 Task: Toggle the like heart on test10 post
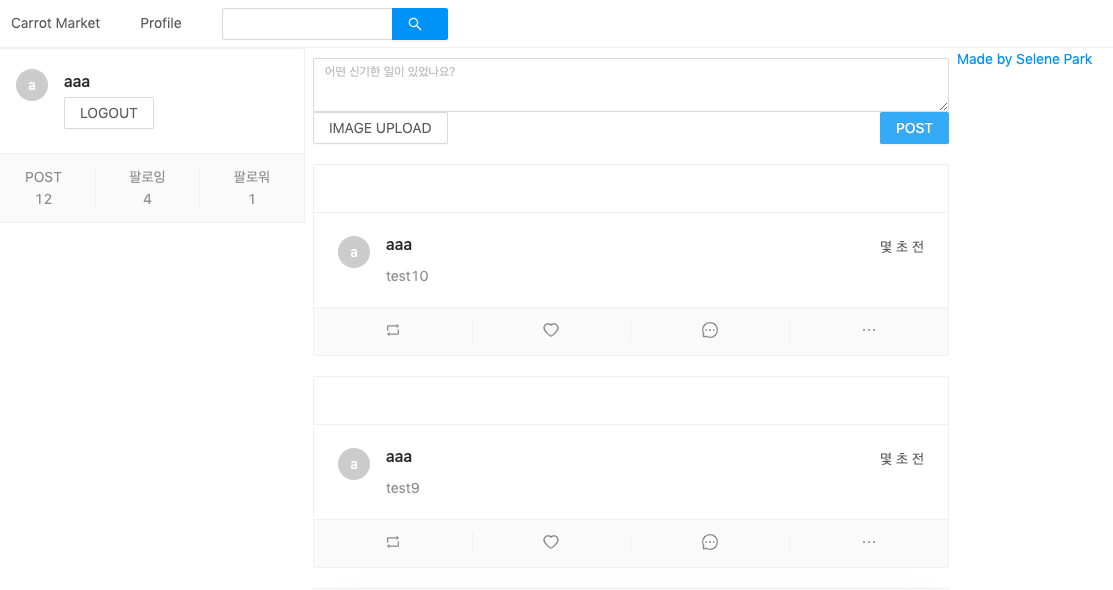(x=550, y=330)
